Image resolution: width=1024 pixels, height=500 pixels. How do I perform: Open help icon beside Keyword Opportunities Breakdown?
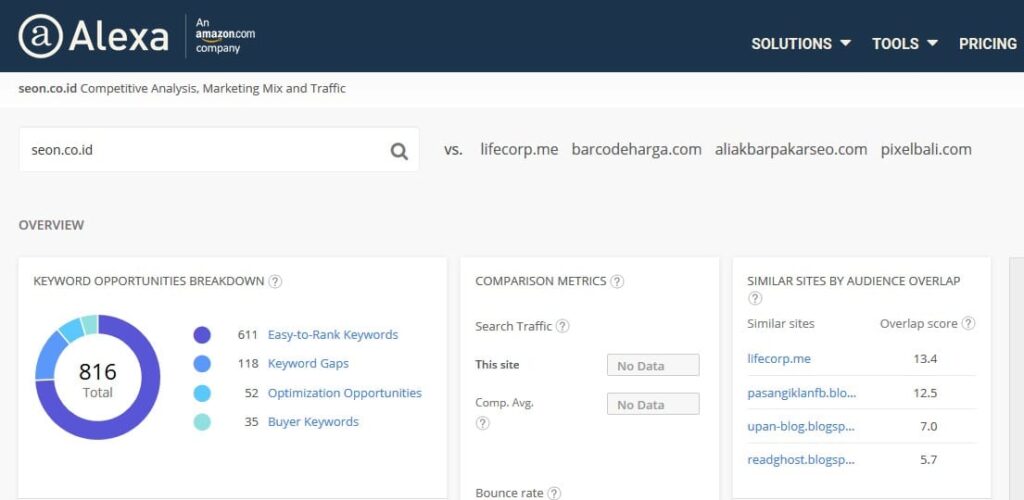276,281
